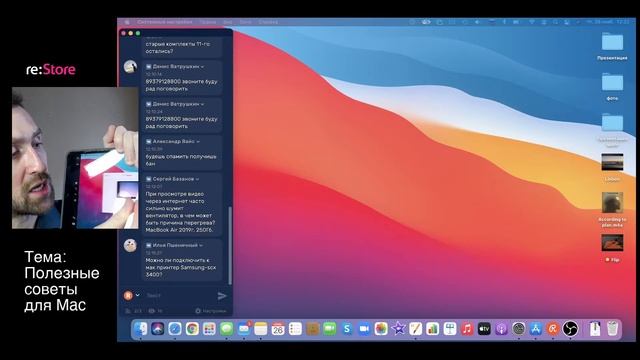640x360 pixels.
Task: Click sender name Сергей Базанов
Action: coord(173,179)
